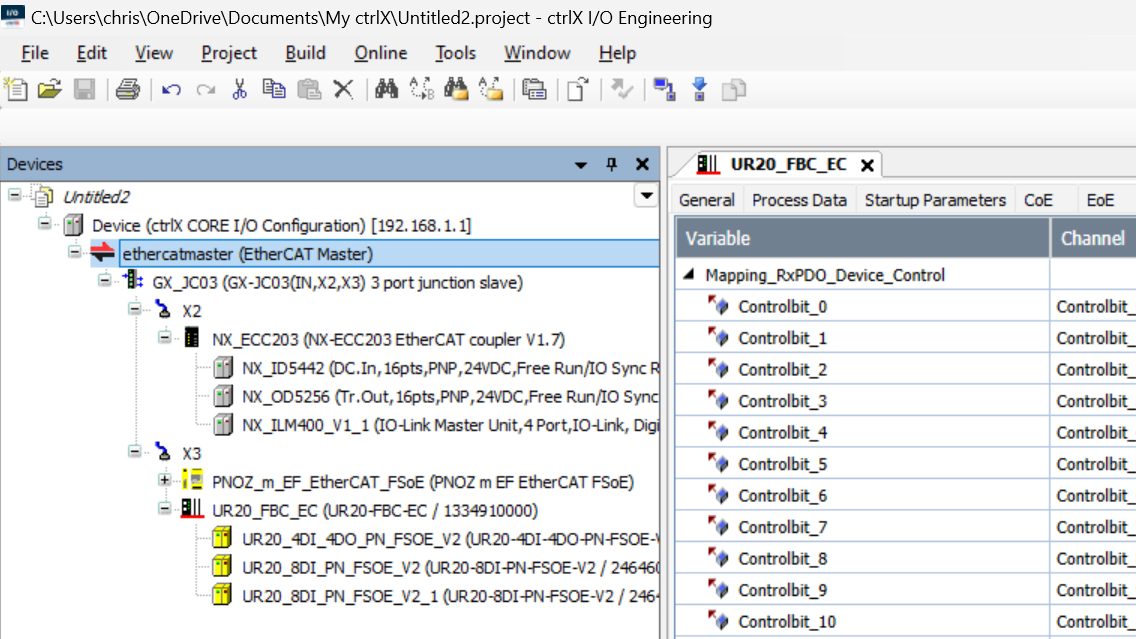Click the Replace A-B icon

(422, 89)
